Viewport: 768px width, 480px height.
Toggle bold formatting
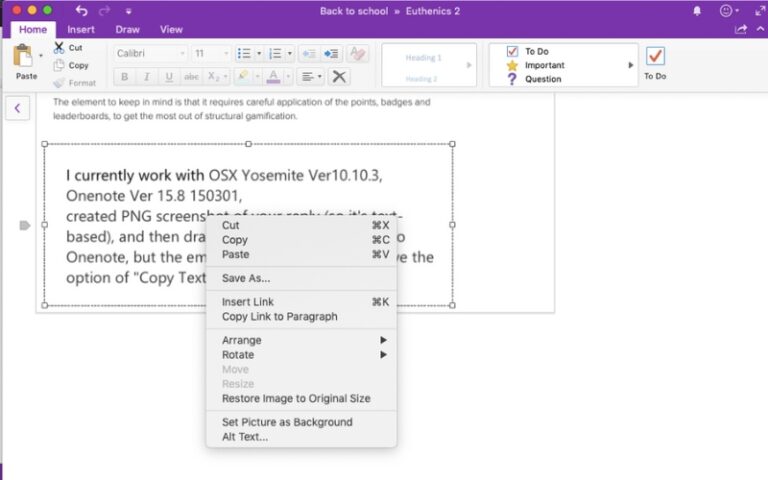124,77
